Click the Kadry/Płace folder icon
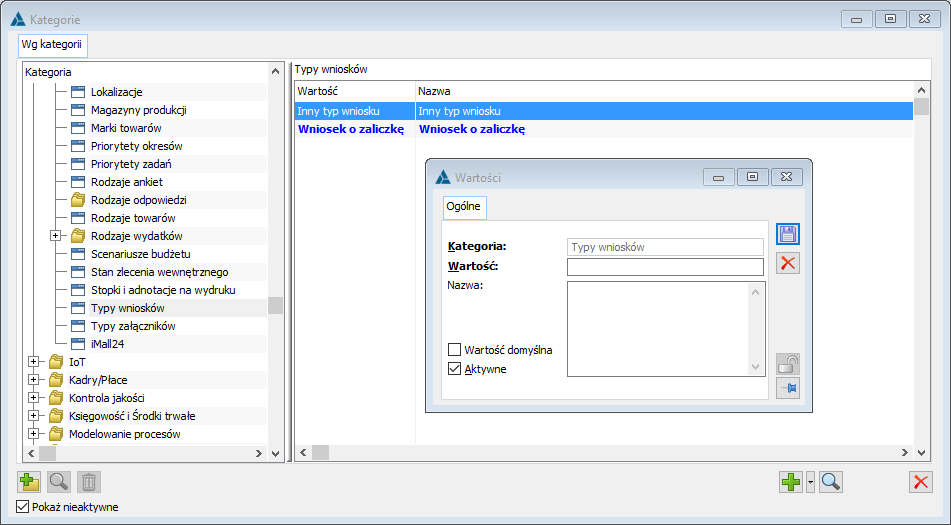The image size is (951, 525). 56,380
